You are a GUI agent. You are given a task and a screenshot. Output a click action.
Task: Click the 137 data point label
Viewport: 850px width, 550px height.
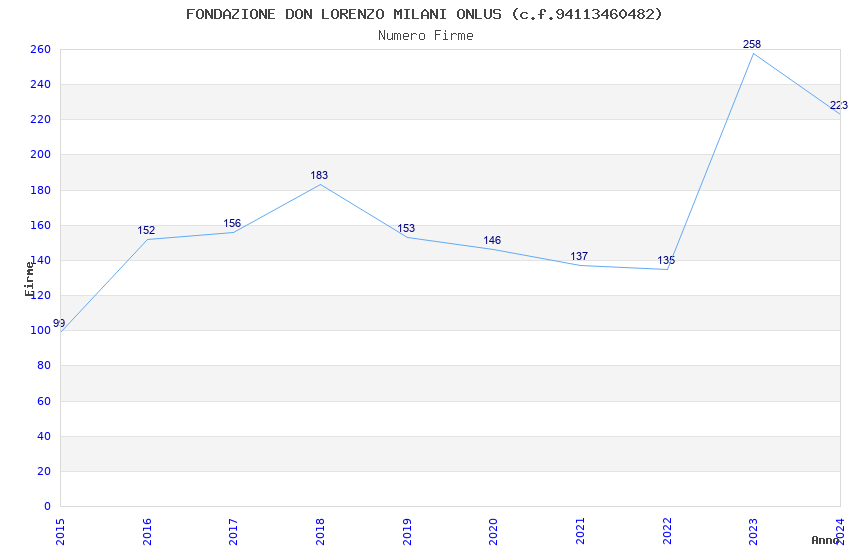(x=579, y=256)
